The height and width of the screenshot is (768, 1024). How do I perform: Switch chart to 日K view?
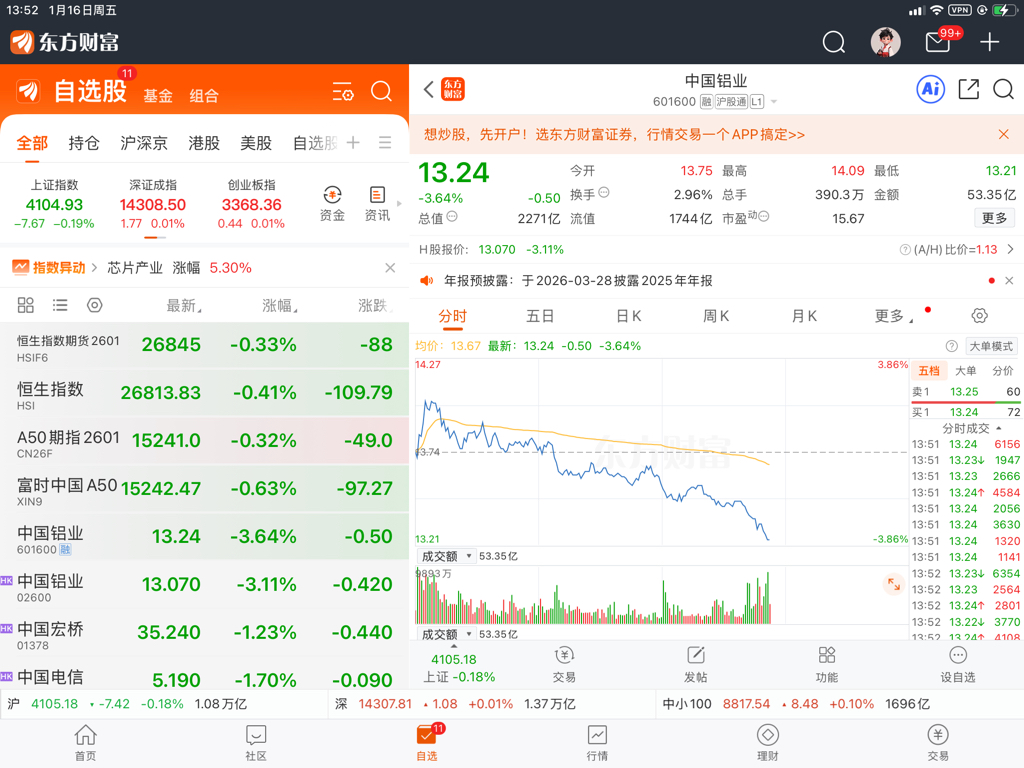point(628,317)
